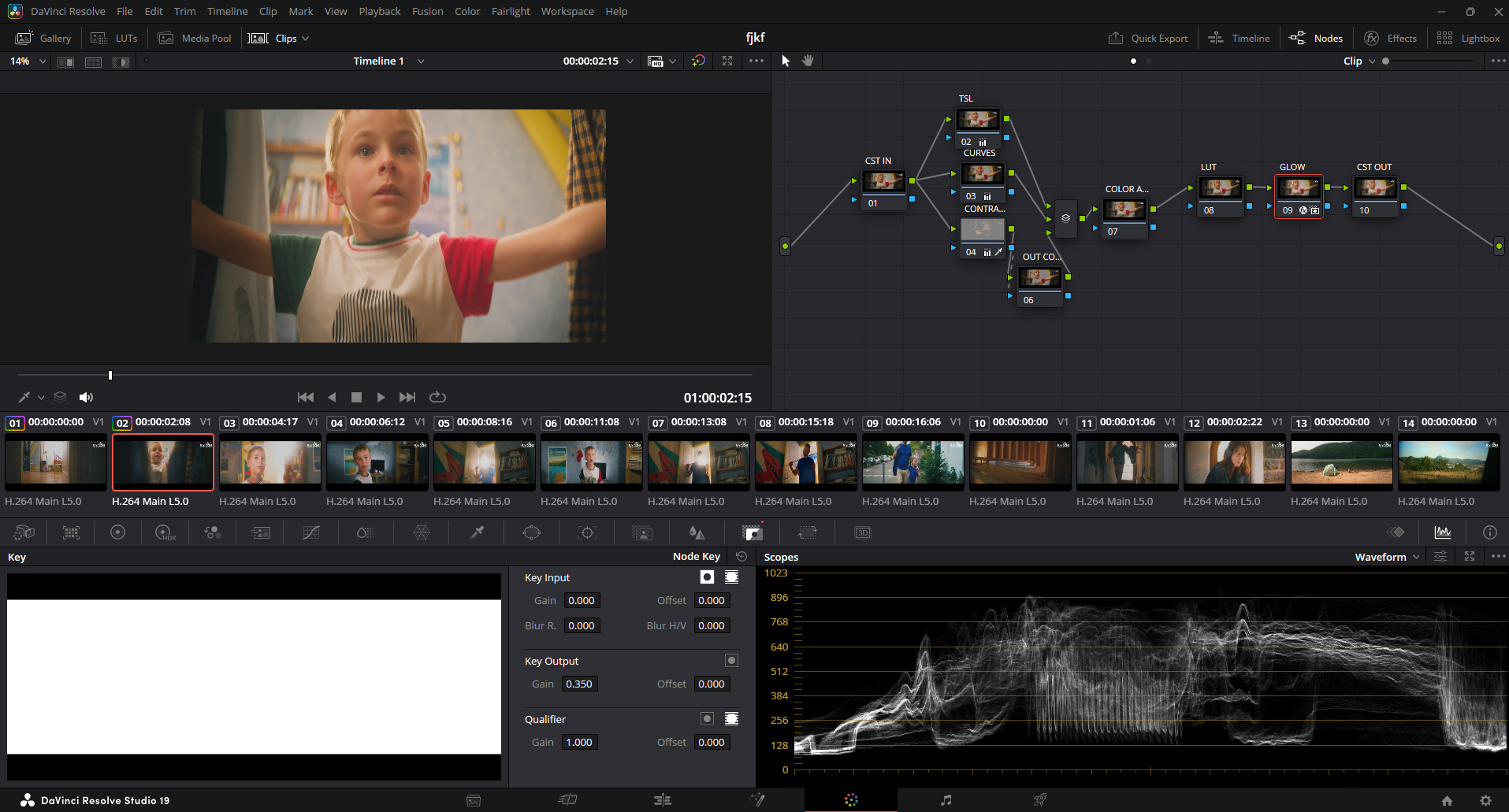The height and width of the screenshot is (812, 1509).
Task: Open the Power Window palette
Action: (532, 533)
